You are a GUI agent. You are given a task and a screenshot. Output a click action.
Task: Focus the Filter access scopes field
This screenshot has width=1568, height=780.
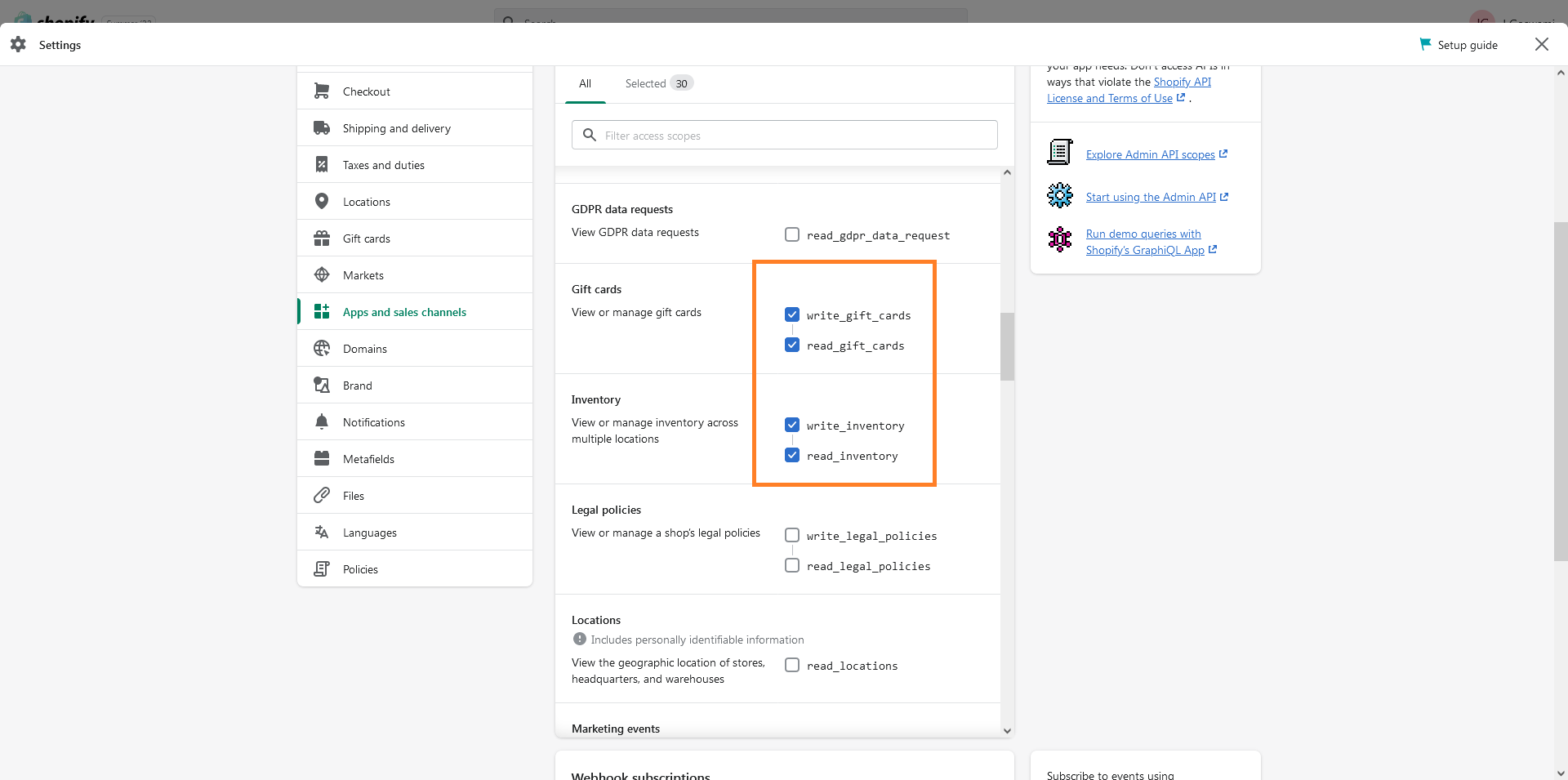785,135
